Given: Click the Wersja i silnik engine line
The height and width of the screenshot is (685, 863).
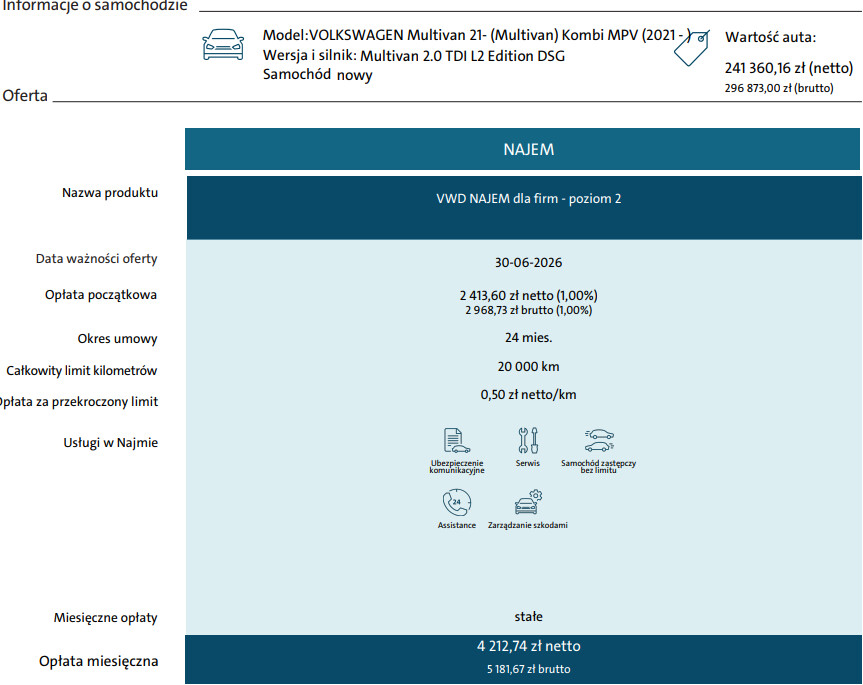Looking at the screenshot, I should (x=413, y=56).
